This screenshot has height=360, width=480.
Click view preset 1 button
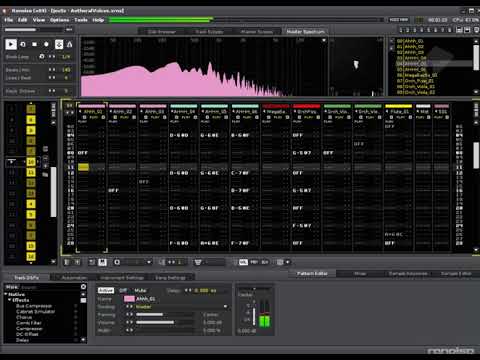[x=401, y=30]
